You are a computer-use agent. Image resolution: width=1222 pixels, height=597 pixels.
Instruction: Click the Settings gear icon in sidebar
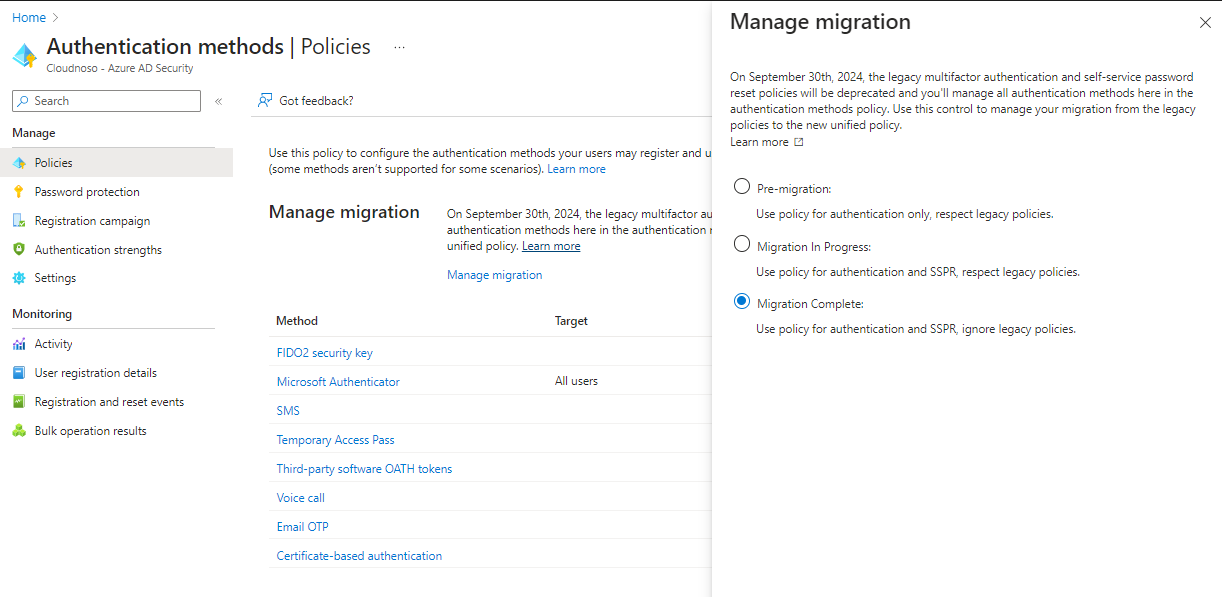19,278
